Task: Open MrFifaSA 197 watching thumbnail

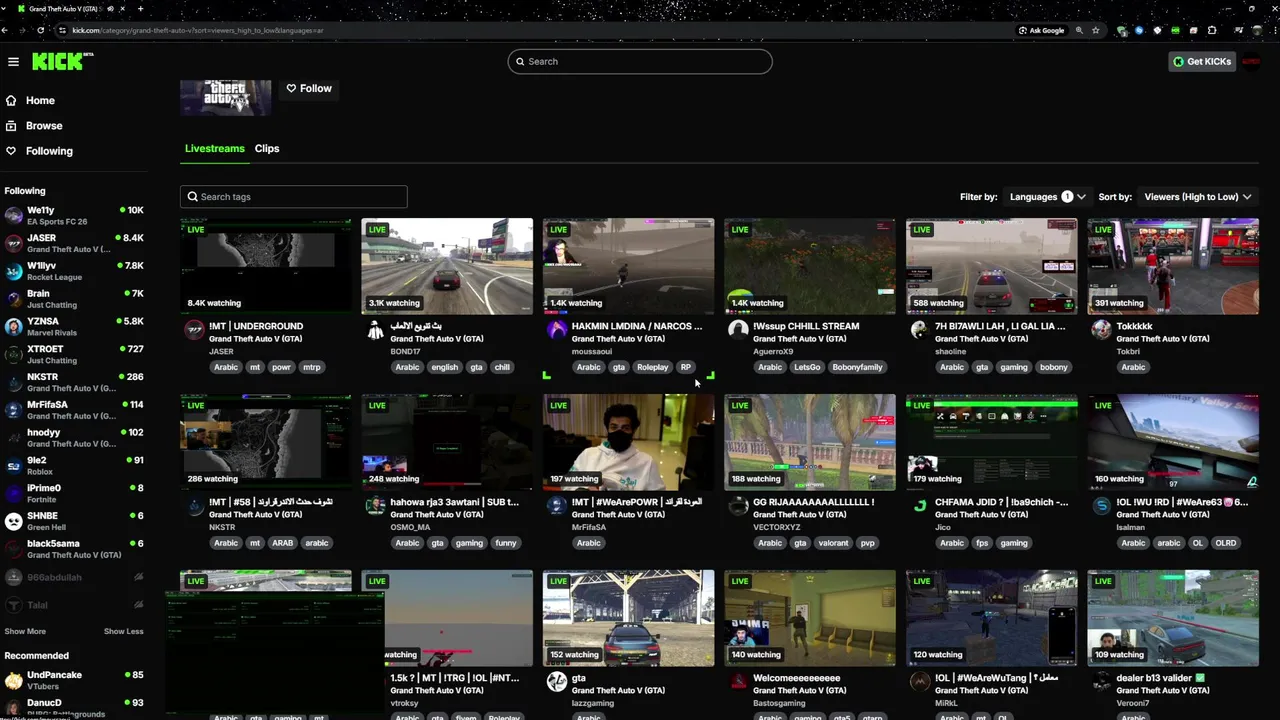Action: pos(629,442)
